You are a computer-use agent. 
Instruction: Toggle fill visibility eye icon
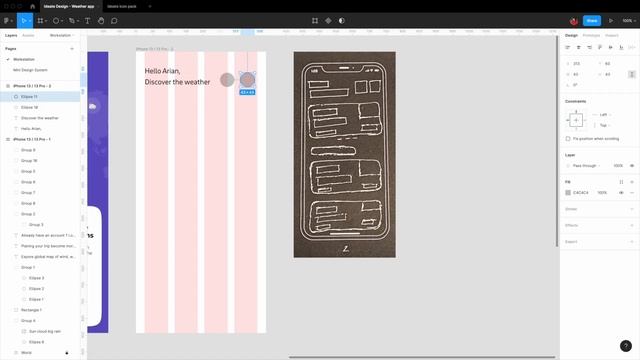(621, 193)
